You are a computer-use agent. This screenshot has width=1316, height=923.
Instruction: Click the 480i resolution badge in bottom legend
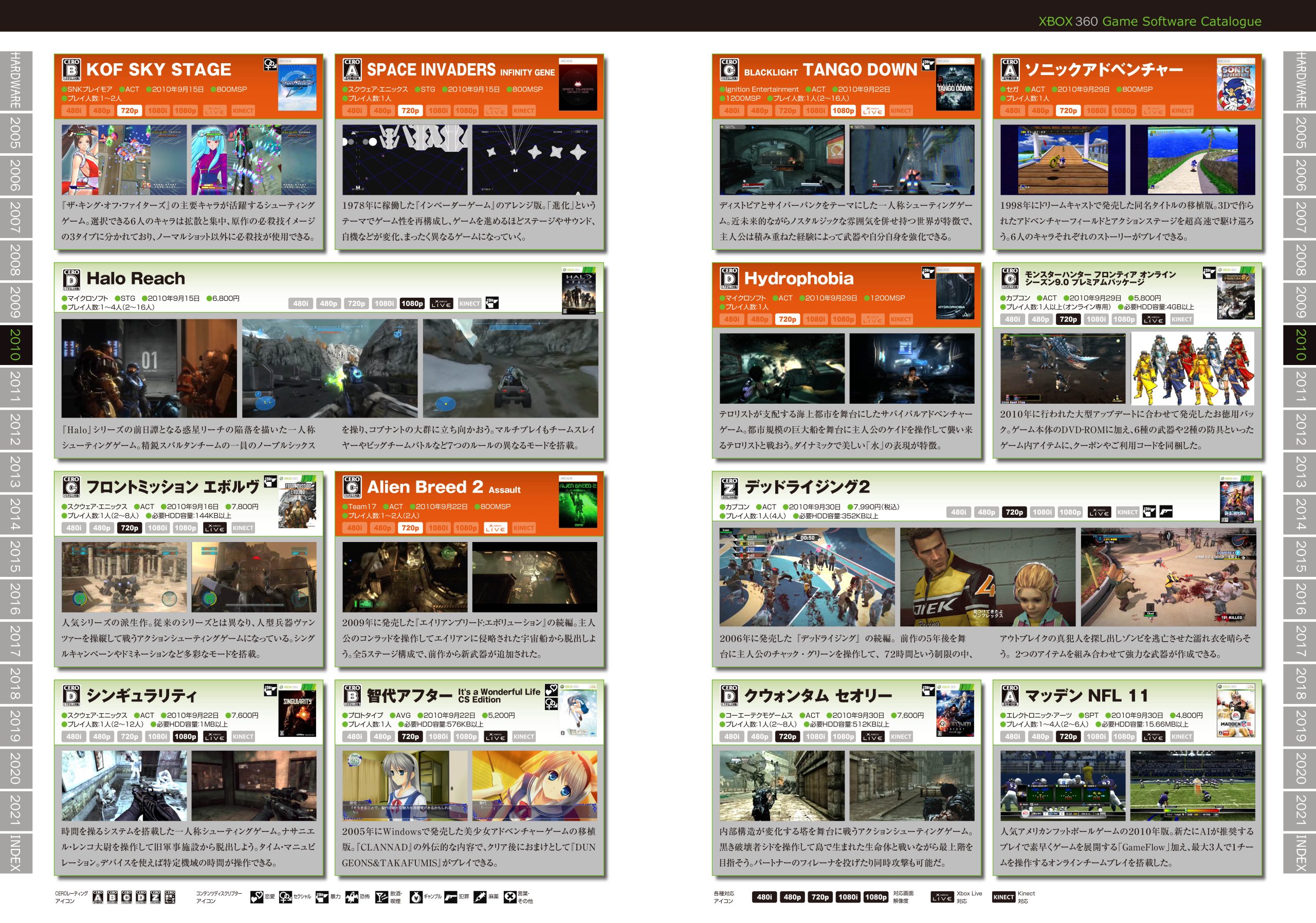pos(764,897)
